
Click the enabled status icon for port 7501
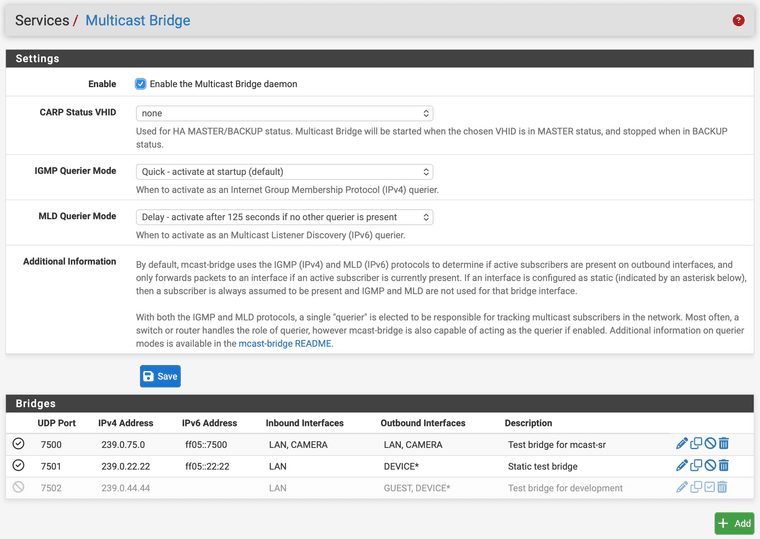tap(18, 466)
